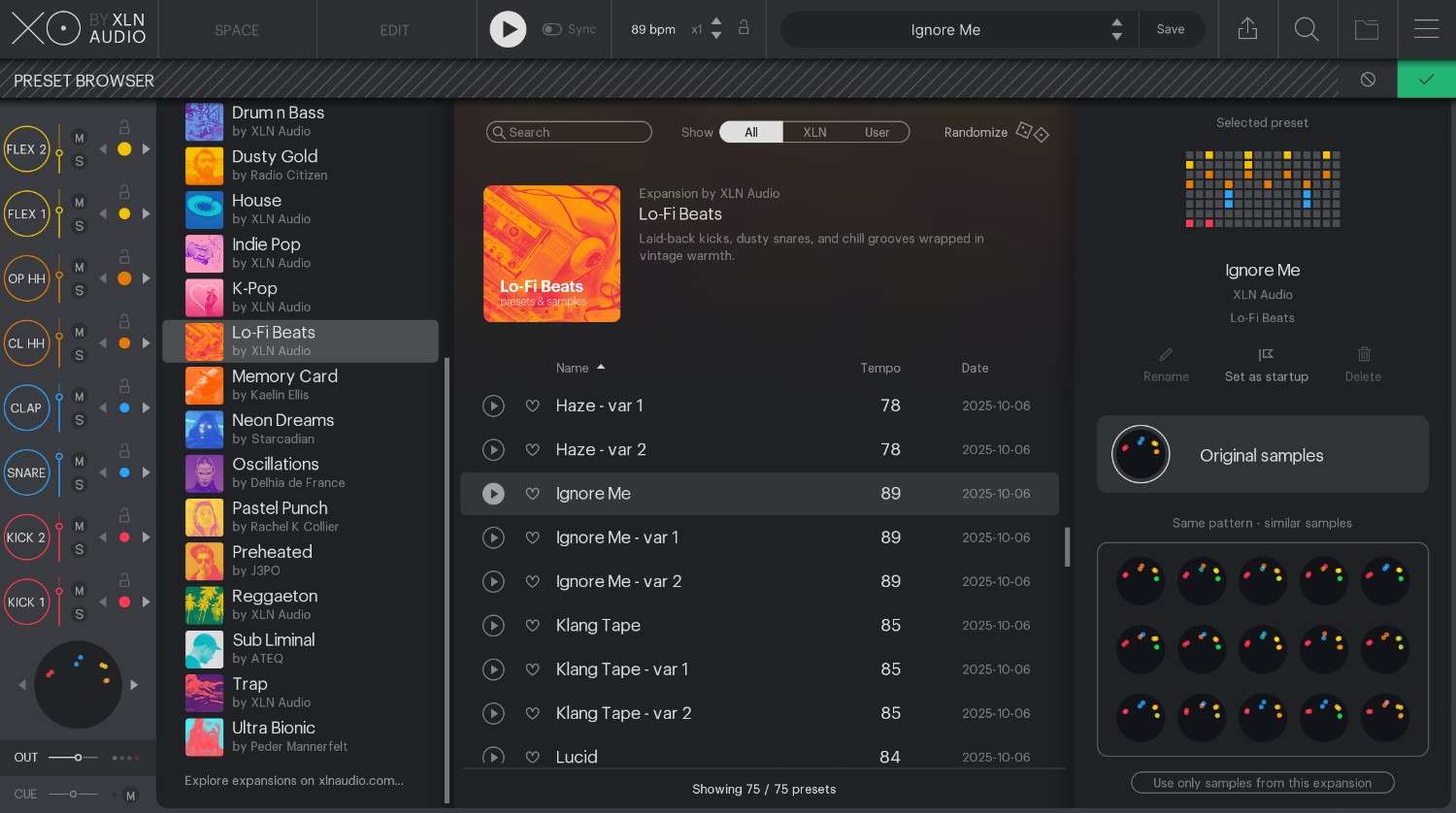The image size is (1456, 813).
Task: Open the export/share icon in top bar
Action: pos(1247,29)
